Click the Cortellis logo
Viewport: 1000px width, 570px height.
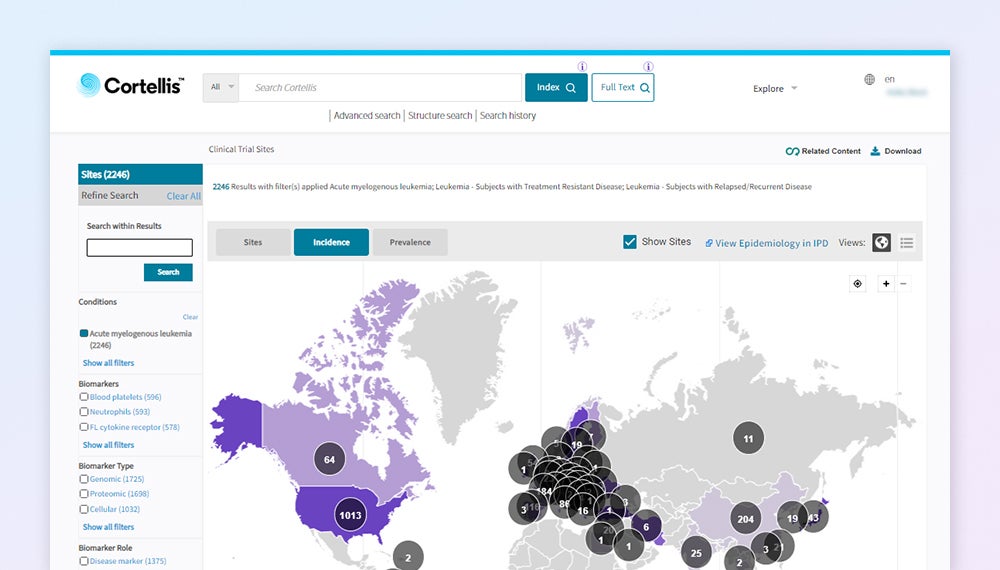point(130,86)
